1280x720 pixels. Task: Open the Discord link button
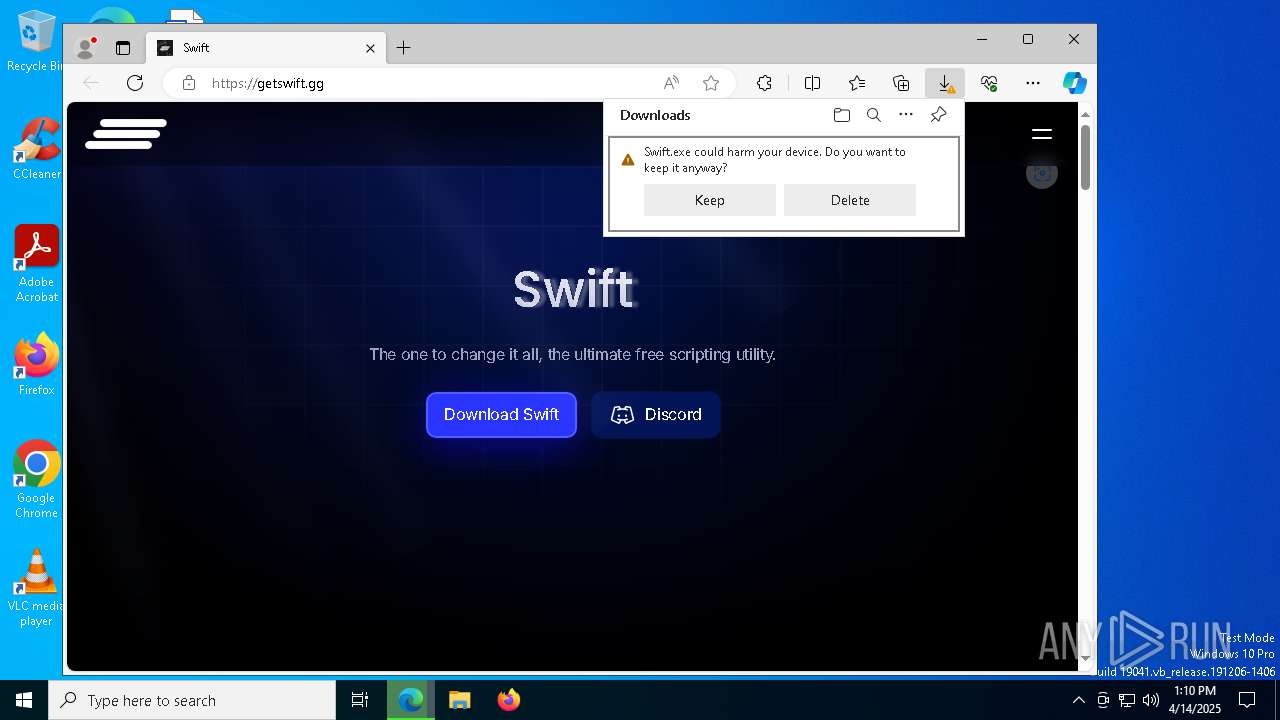[x=656, y=415]
